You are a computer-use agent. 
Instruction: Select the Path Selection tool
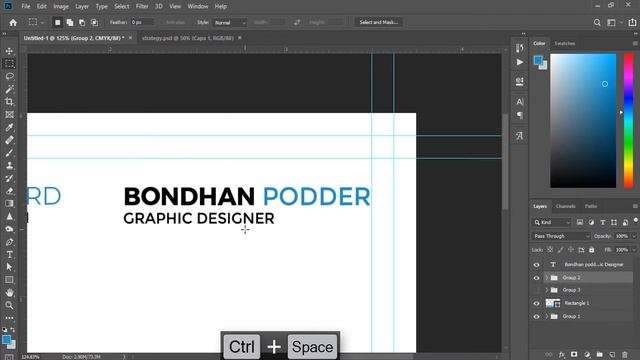(x=9, y=267)
